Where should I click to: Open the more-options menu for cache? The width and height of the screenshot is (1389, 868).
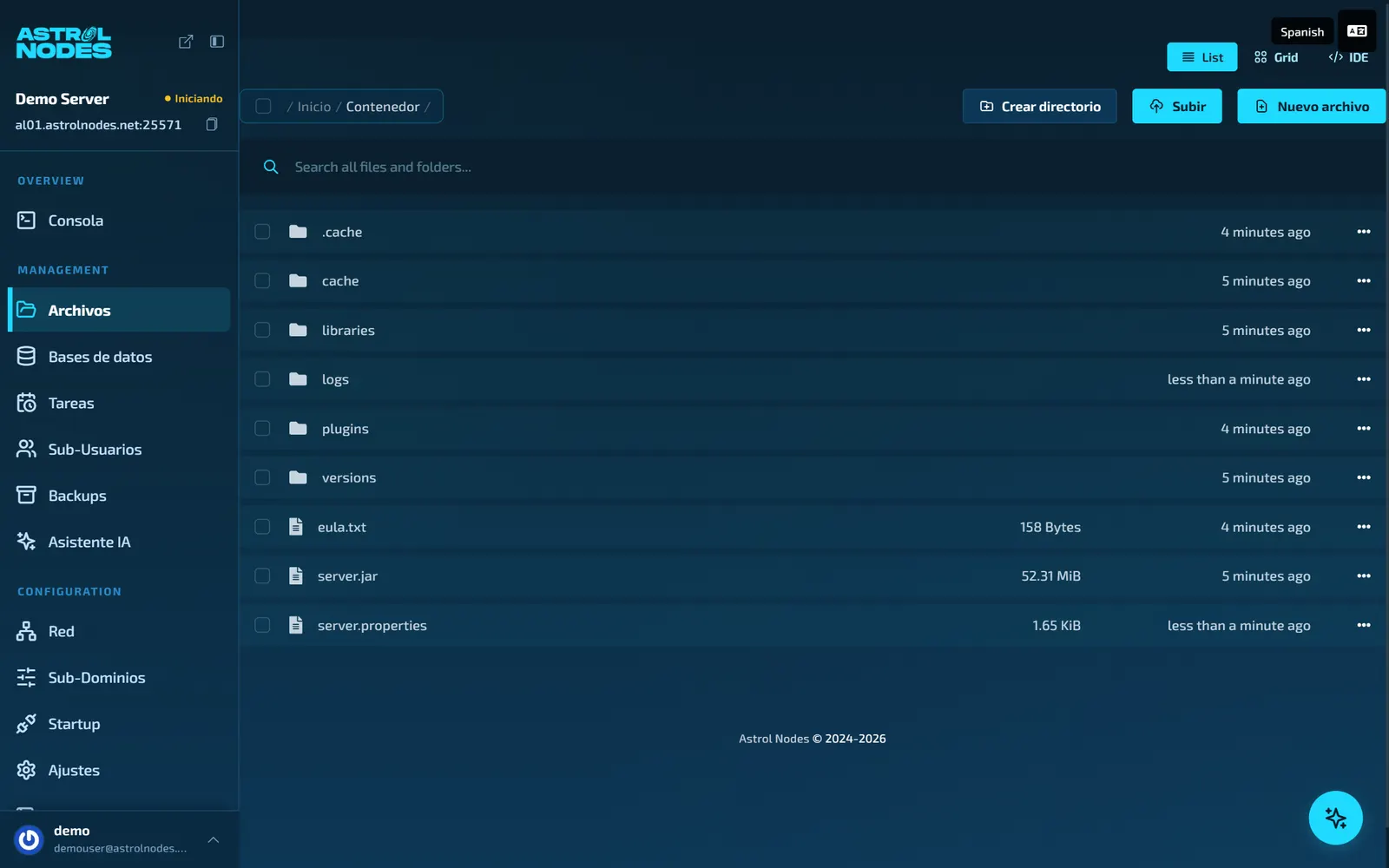tap(1363, 280)
